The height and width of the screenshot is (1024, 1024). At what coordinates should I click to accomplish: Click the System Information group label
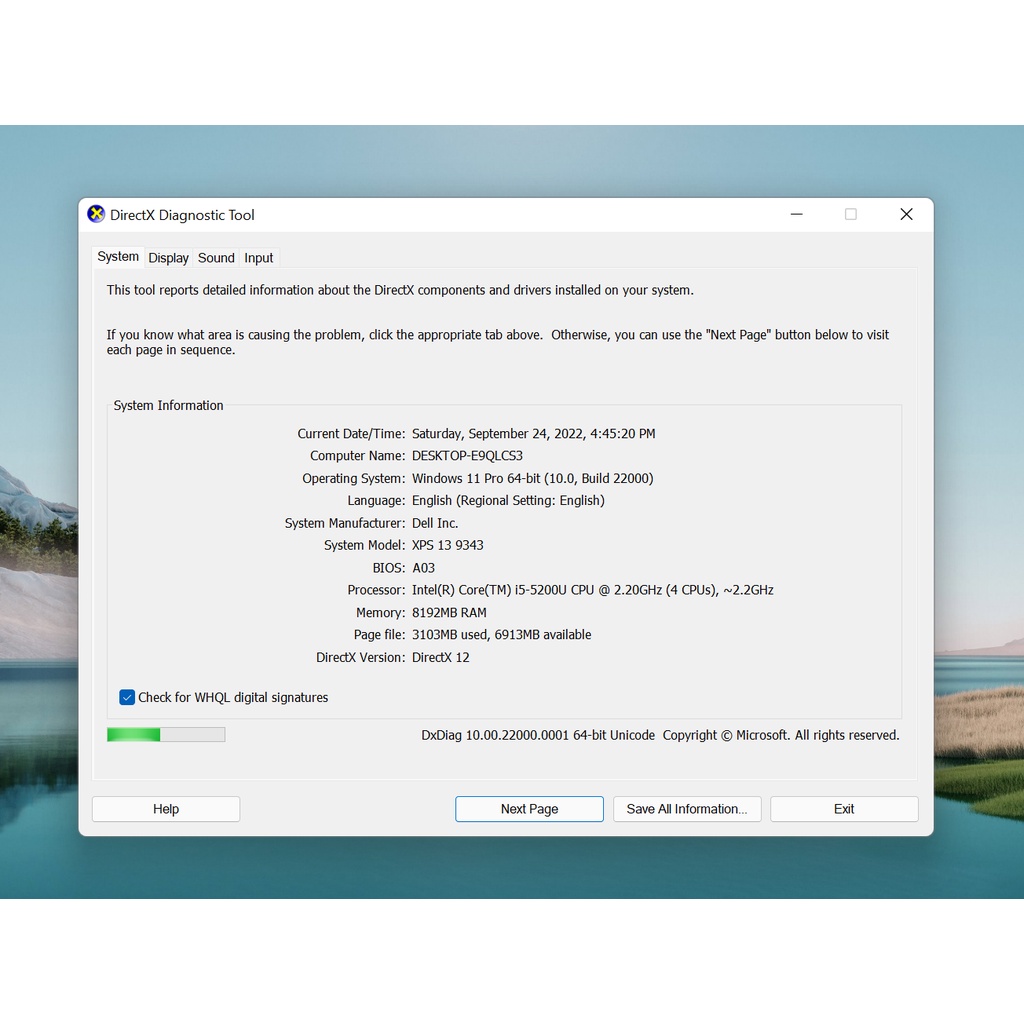[168, 406]
